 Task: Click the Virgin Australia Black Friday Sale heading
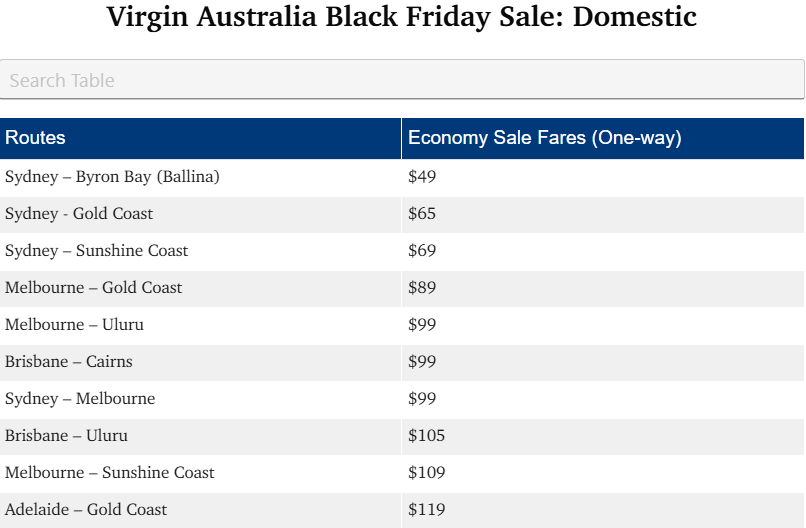coord(401,17)
